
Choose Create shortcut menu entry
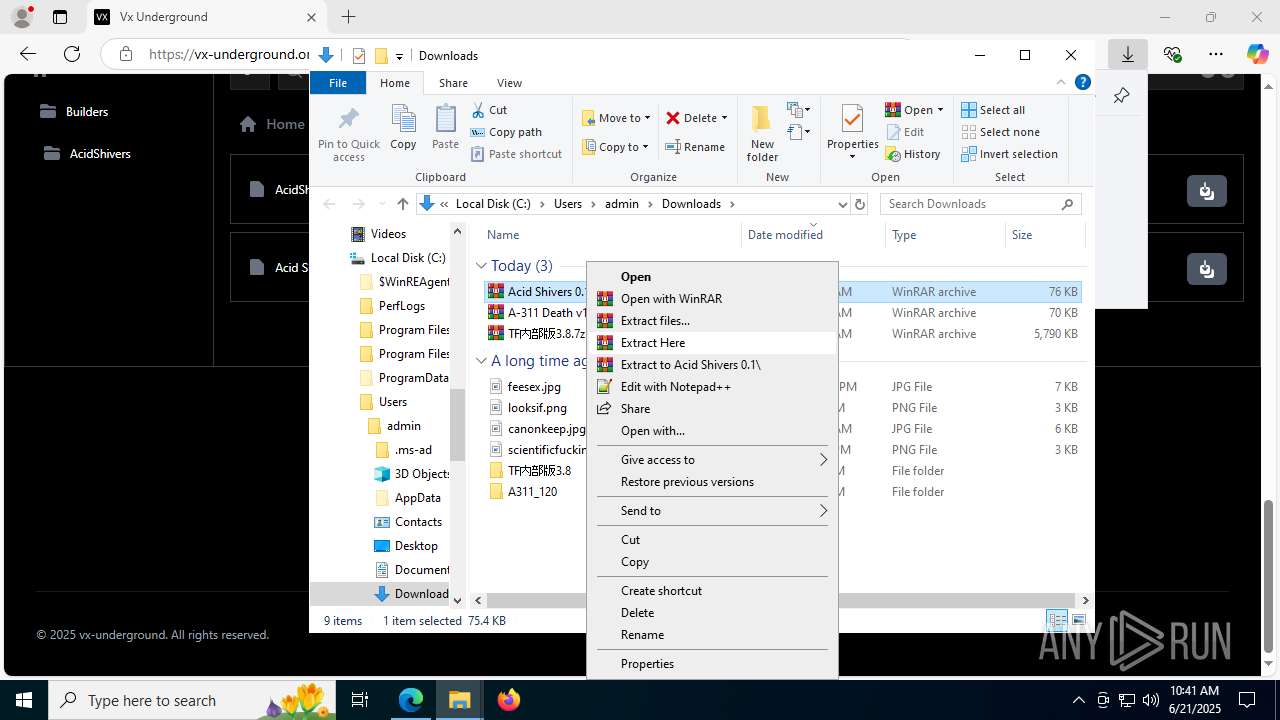click(x=712, y=591)
